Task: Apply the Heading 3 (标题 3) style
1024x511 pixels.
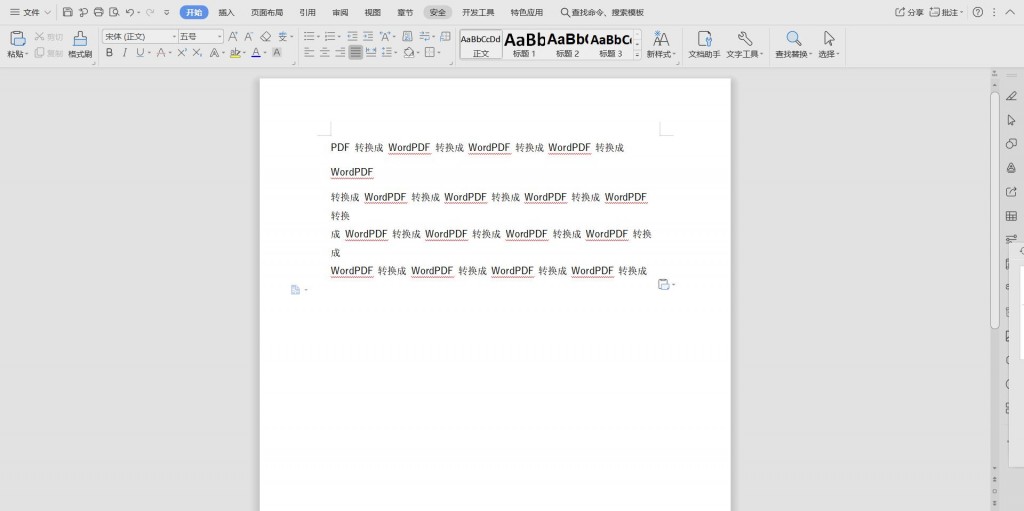Action: coord(611,44)
